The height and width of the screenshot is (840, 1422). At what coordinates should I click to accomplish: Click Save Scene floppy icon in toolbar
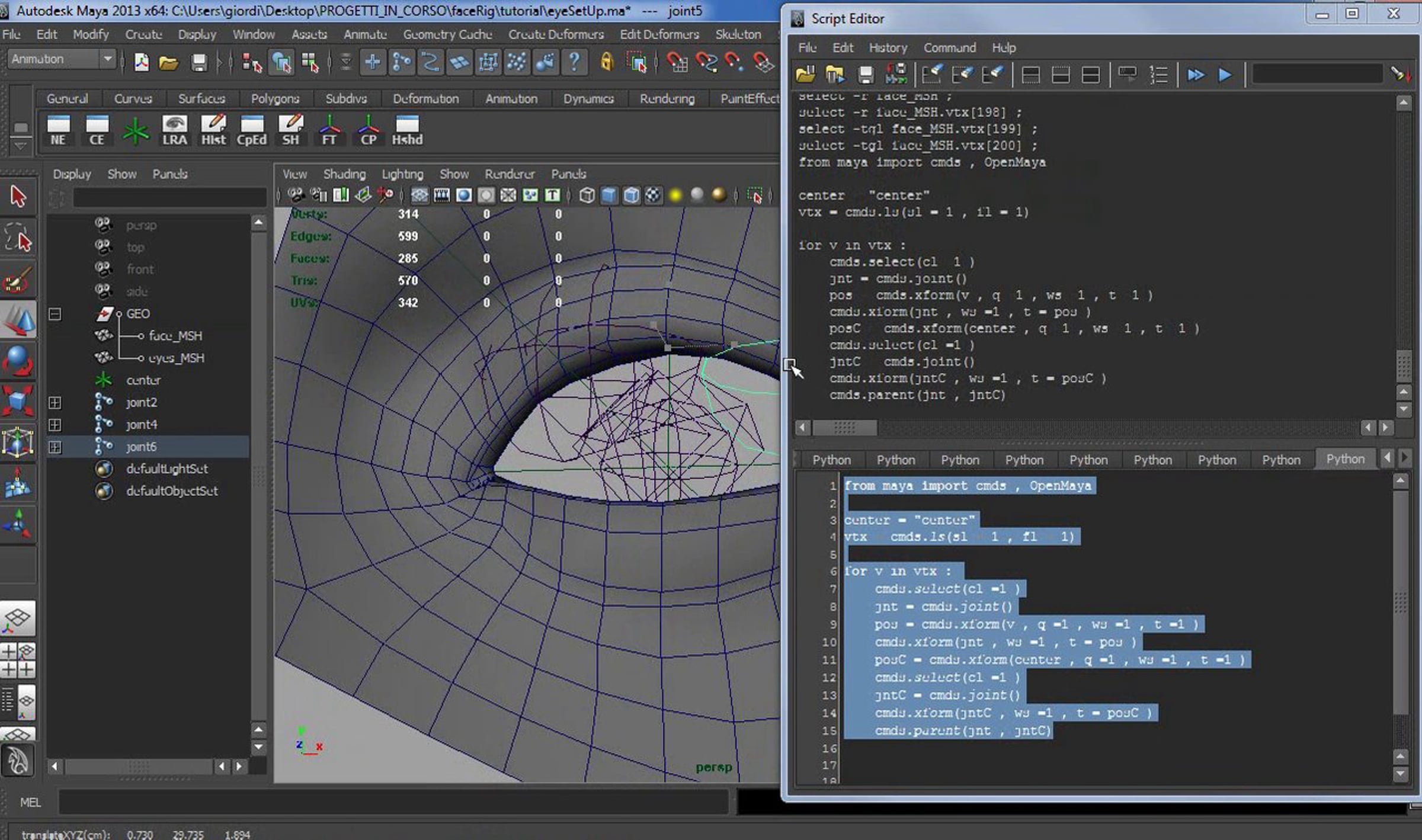pos(198,62)
